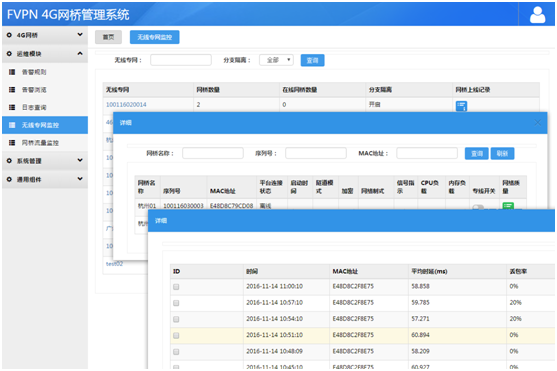Select the 无线专网监控 tab at top
This screenshot has width=557, height=371.
pyautogui.click(x=155, y=37)
